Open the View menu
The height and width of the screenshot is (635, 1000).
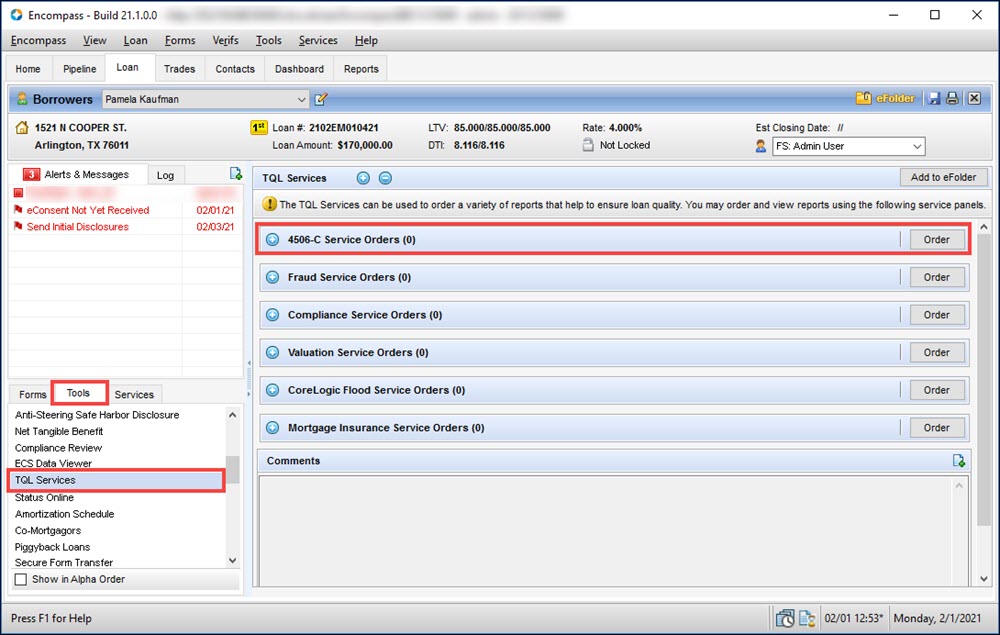[x=94, y=40]
